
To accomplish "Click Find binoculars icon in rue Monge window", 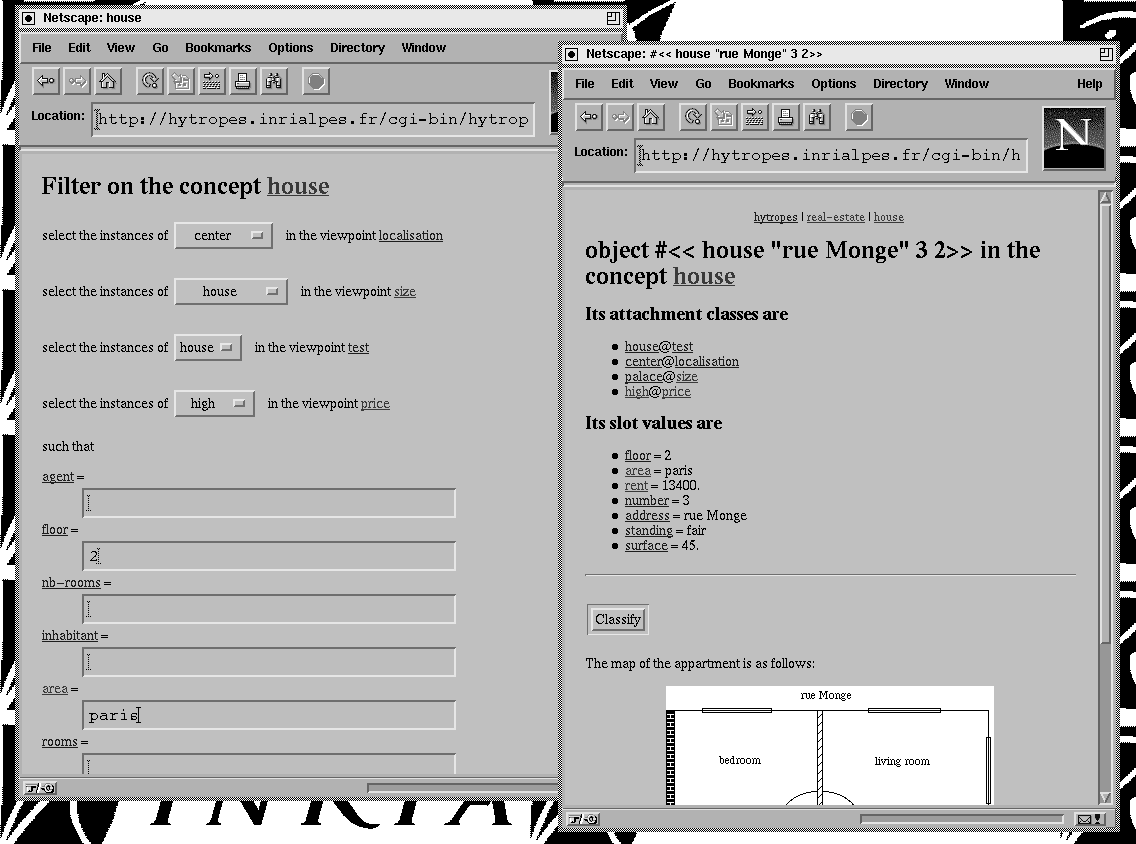I will point(816,117).
